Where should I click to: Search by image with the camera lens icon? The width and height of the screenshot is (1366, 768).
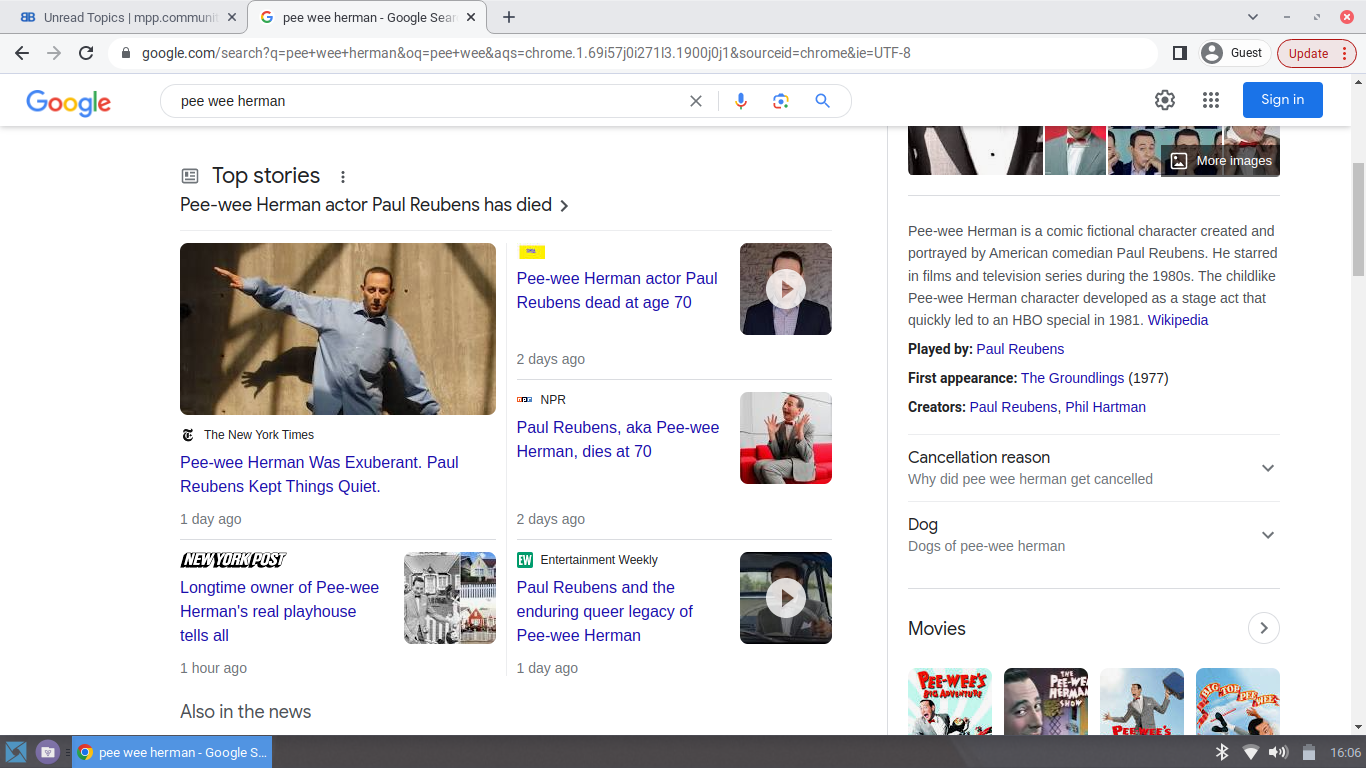coord(781,101)
